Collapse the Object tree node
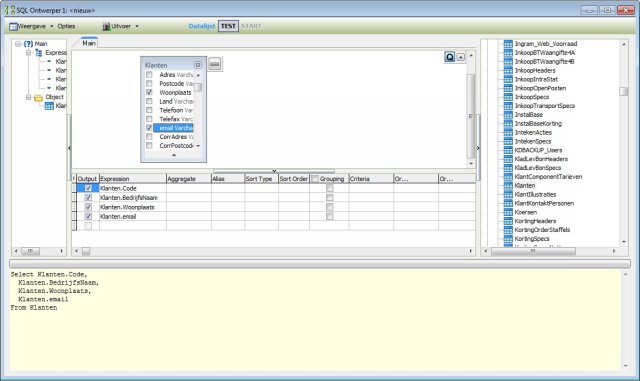The width and height of the screenshot is (640, 381). (x=29, y=97)
